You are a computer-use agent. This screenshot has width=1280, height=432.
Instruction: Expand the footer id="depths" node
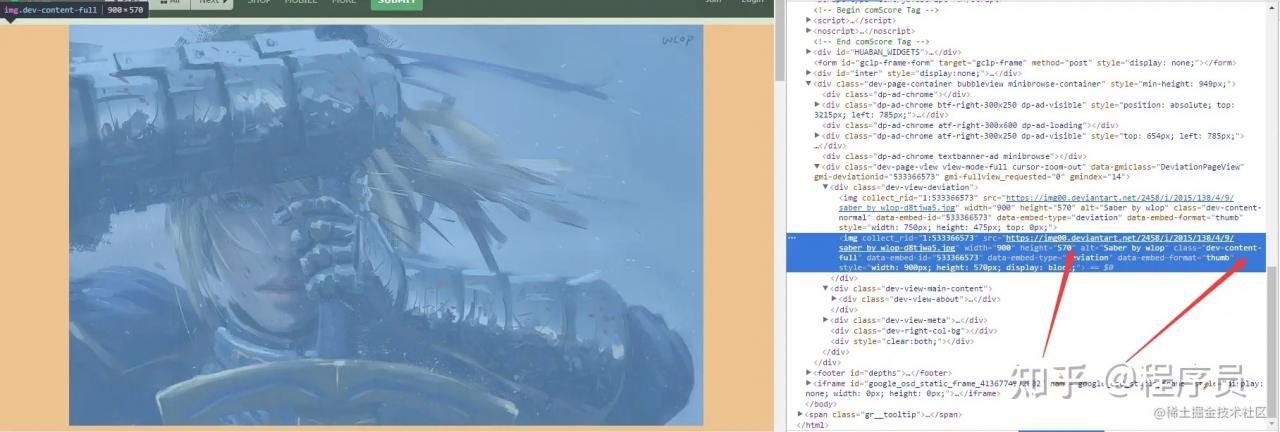pos(810,372)
